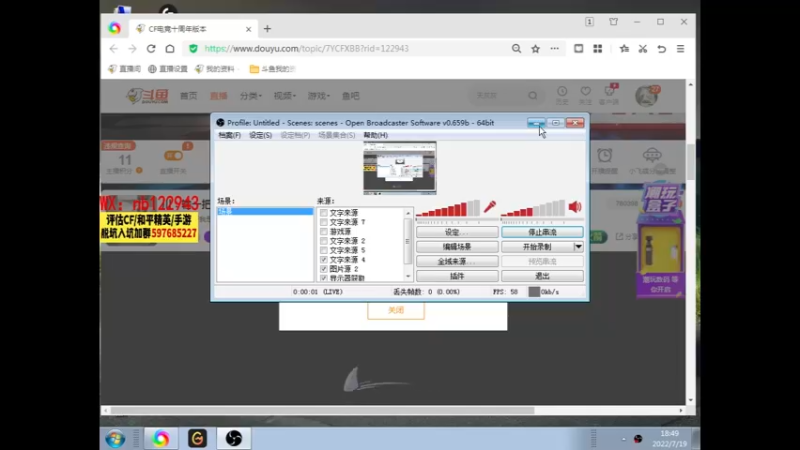Click the 设定... button in OBS
The width and height of the screenshot is (800, 450).
[457, 232]
